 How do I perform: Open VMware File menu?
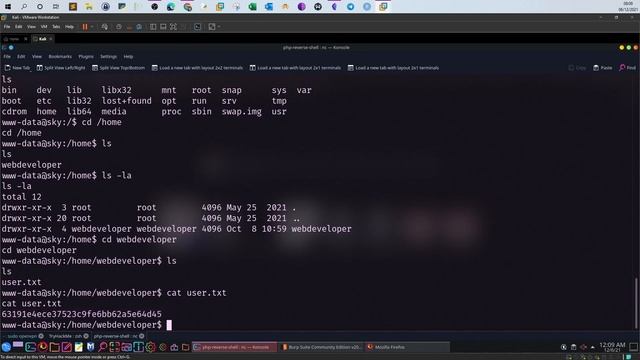7,27
